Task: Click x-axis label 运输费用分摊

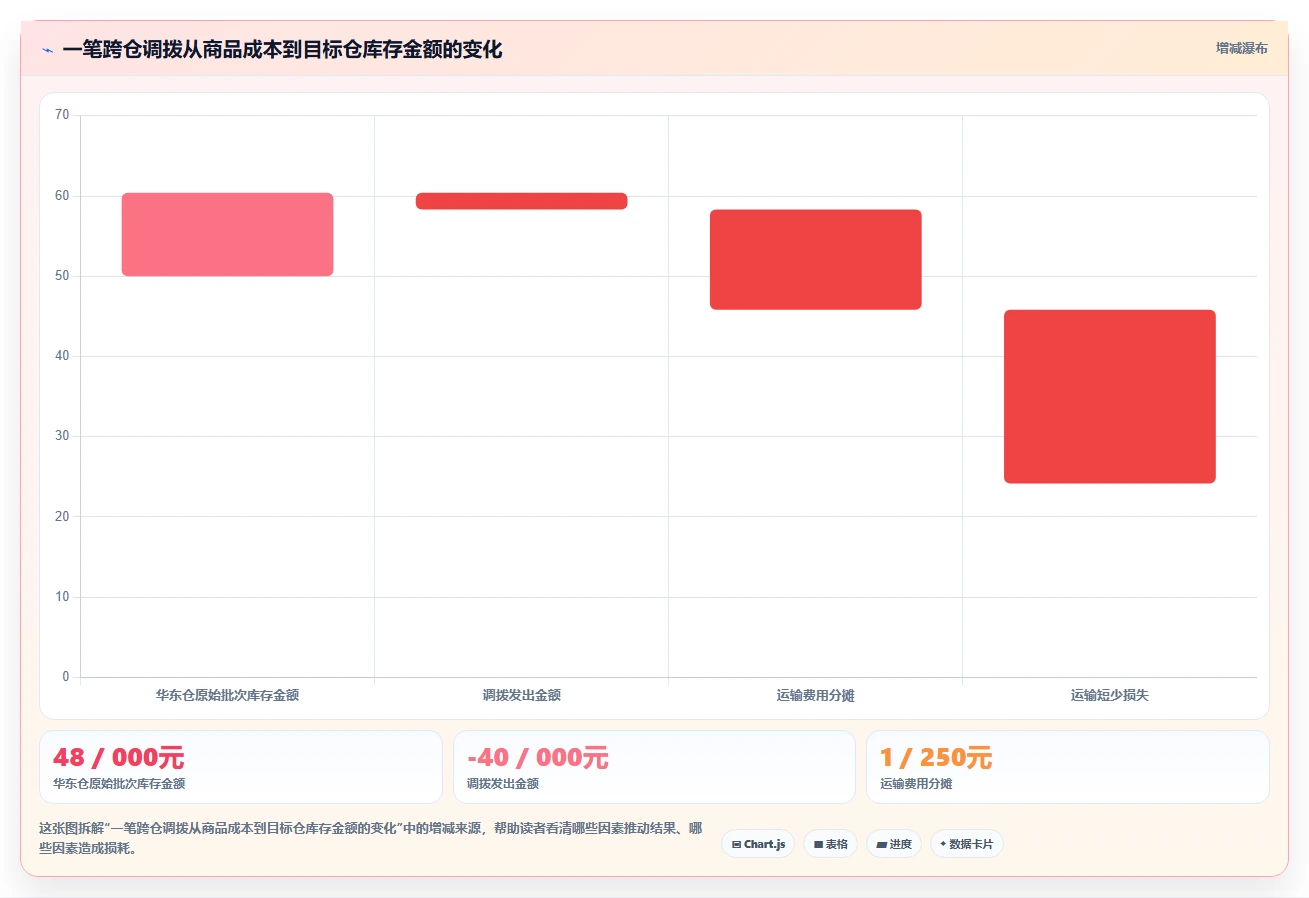Action: pyautogui.click(x=815, y=695)
